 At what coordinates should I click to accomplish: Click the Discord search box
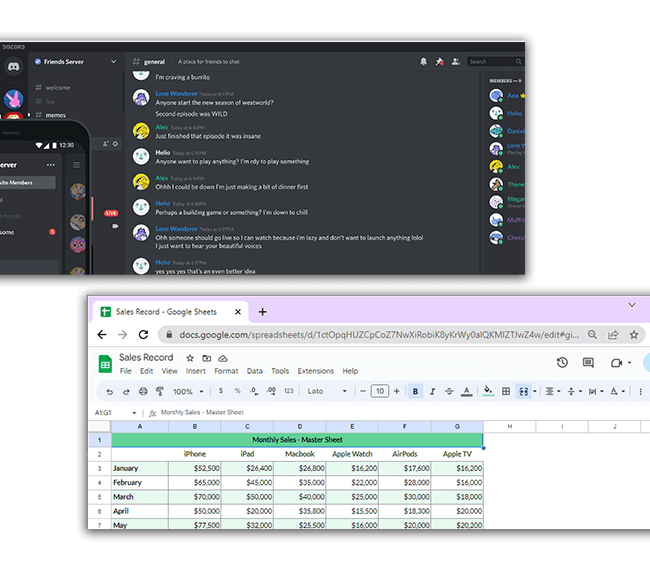[495, 62]
